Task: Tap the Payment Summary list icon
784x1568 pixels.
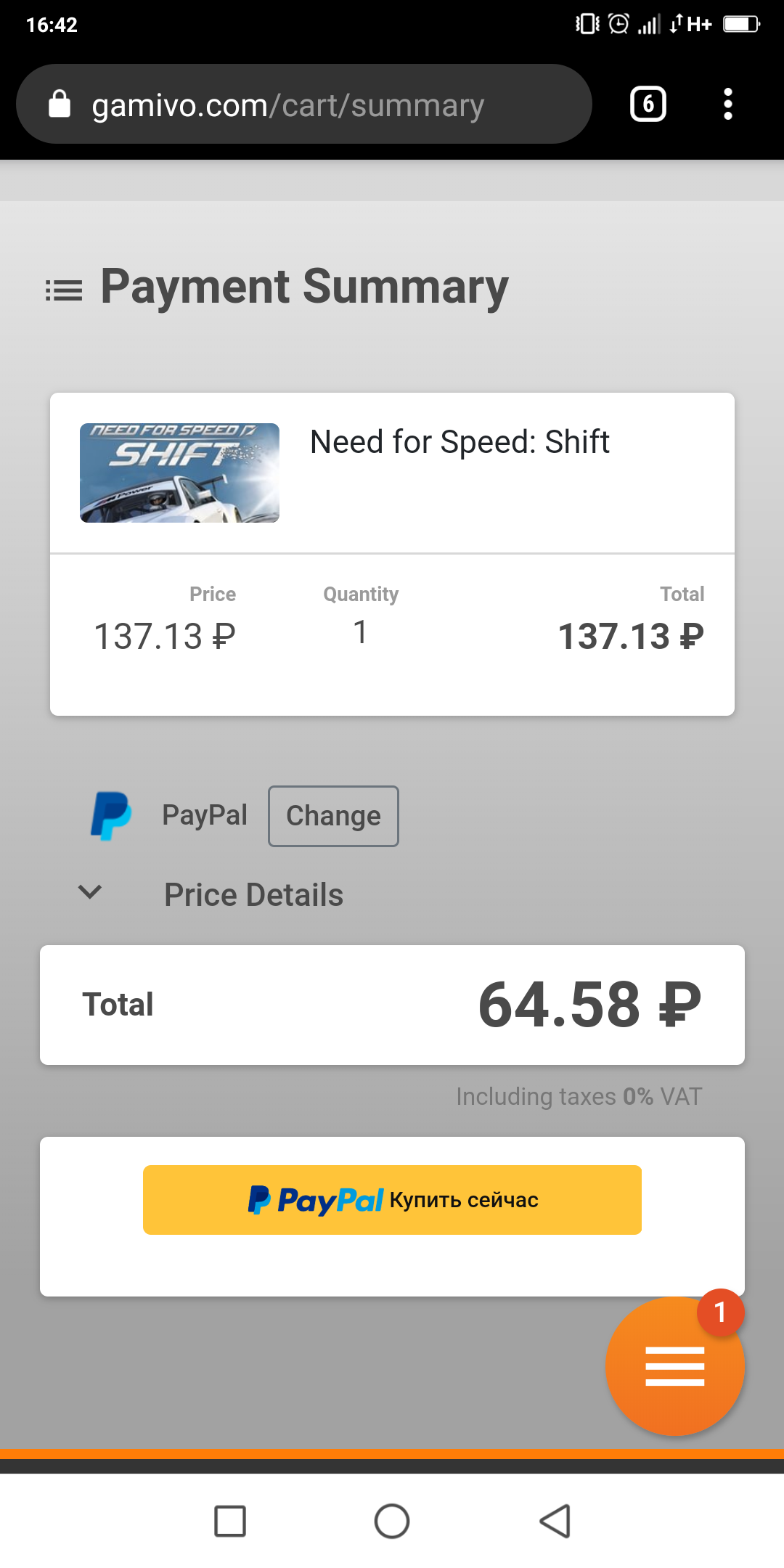Action: (x=64, y=290)
